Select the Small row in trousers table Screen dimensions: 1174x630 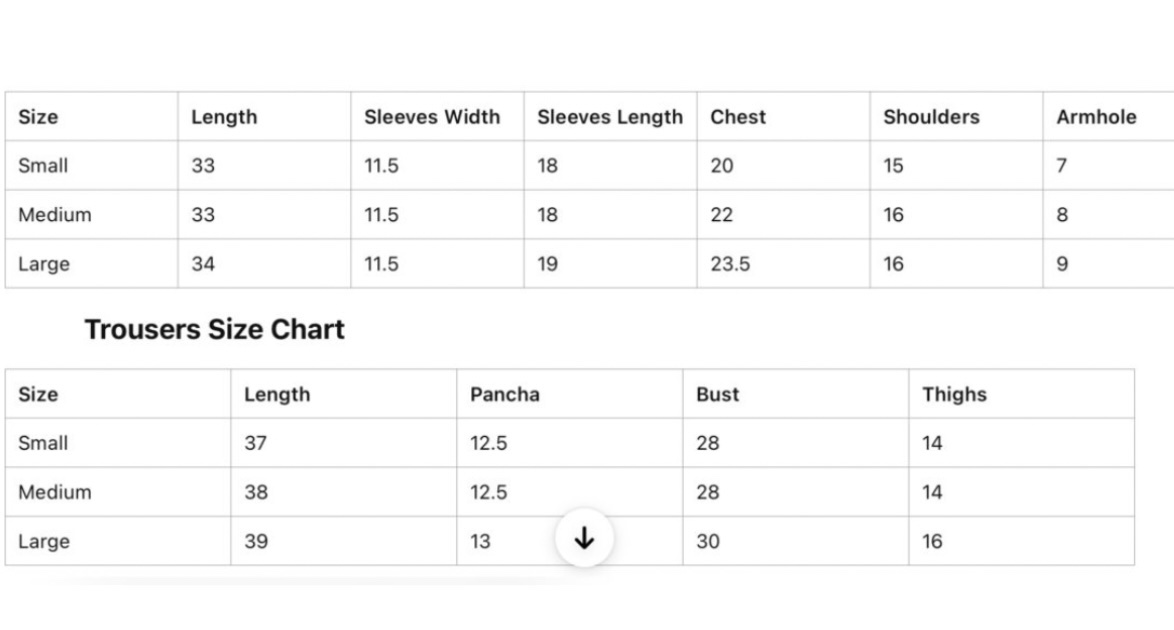(x=43, y=443)
